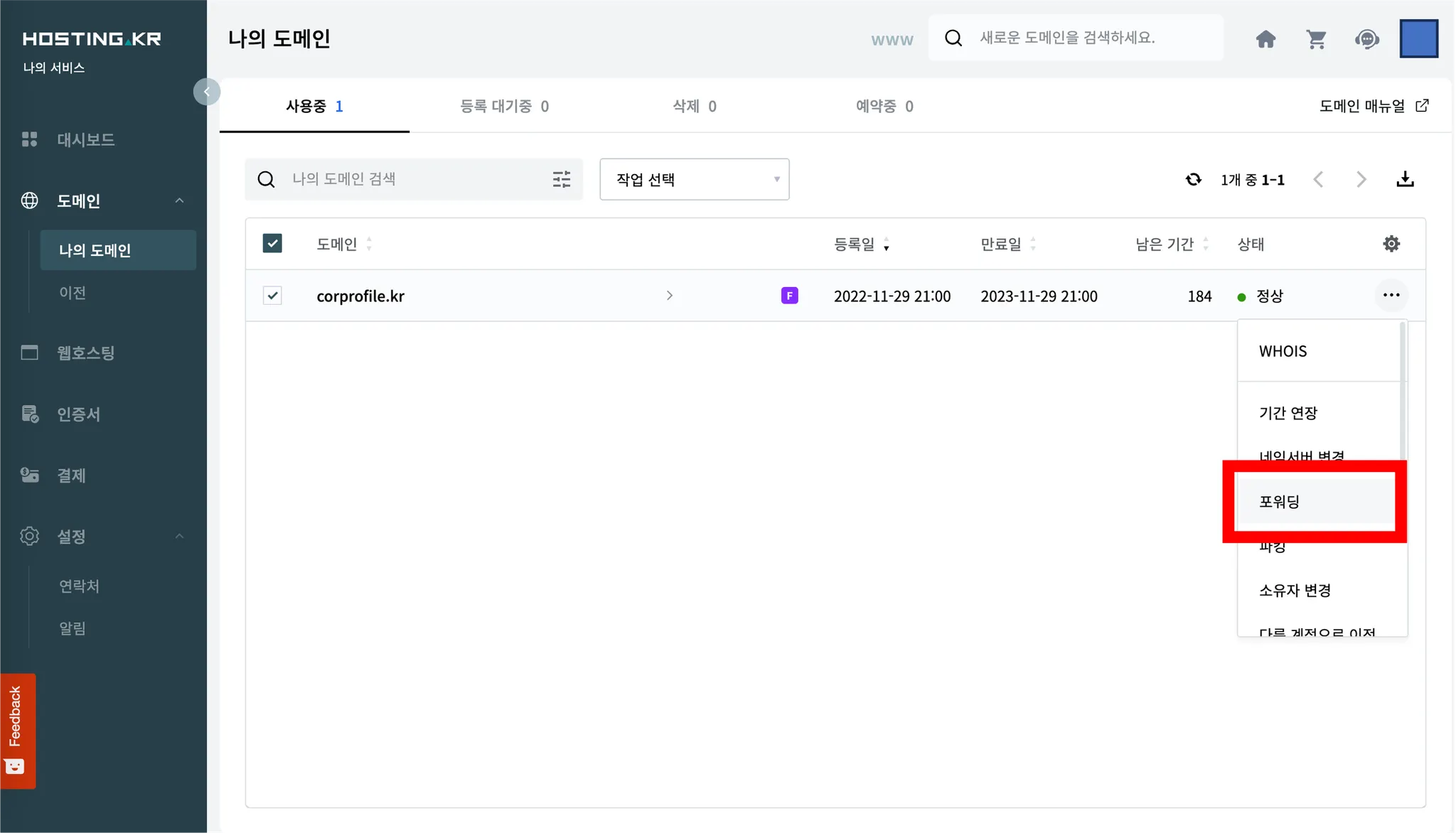Image resolution: width=1456 pixels, height=833 pixels.
Task: Open the 작업 선택 dropdown
Action: 694,179
